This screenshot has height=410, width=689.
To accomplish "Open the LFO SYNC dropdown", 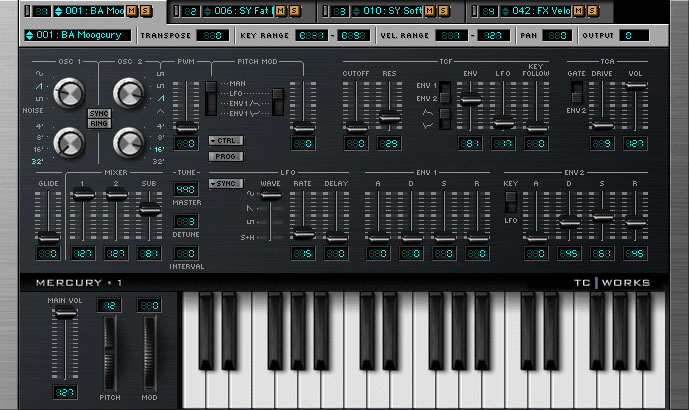I will [x=226, y=184].
